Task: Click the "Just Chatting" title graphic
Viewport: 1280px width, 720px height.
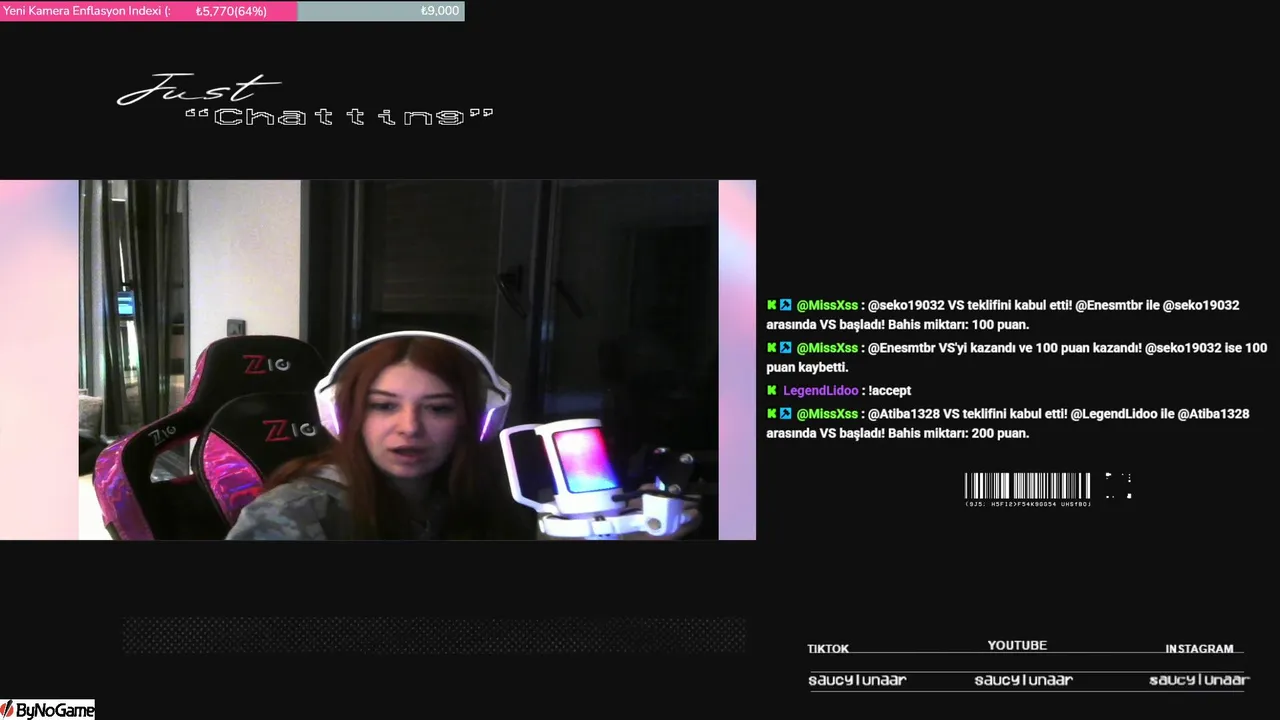Action: pos(305,101)
